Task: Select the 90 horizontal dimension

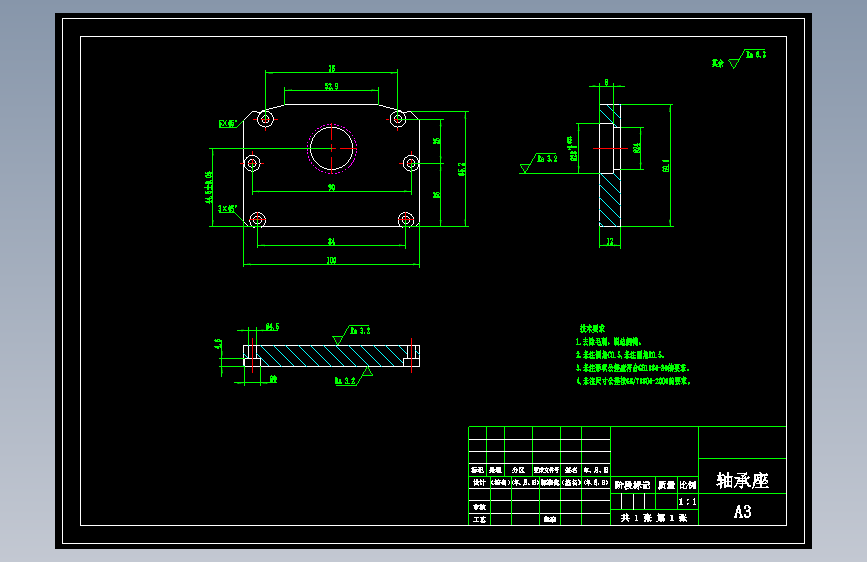Action: 331,188
